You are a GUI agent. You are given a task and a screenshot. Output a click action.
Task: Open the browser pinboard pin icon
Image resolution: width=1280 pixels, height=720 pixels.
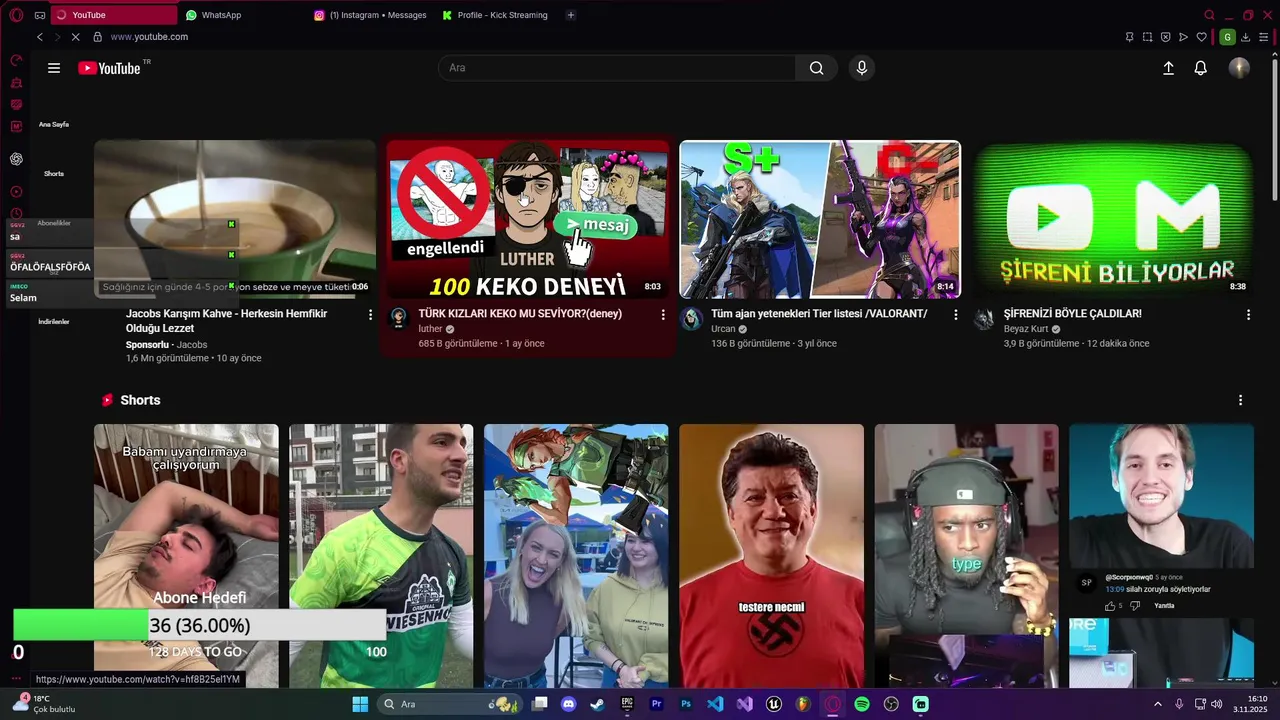pyautogui.click(x=1129, y=37)
